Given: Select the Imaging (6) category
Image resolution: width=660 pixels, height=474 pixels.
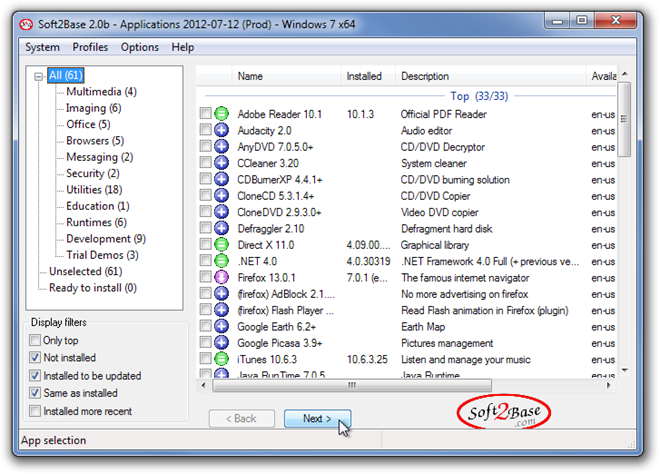Looking at the screenshot, I should [94, 108].
